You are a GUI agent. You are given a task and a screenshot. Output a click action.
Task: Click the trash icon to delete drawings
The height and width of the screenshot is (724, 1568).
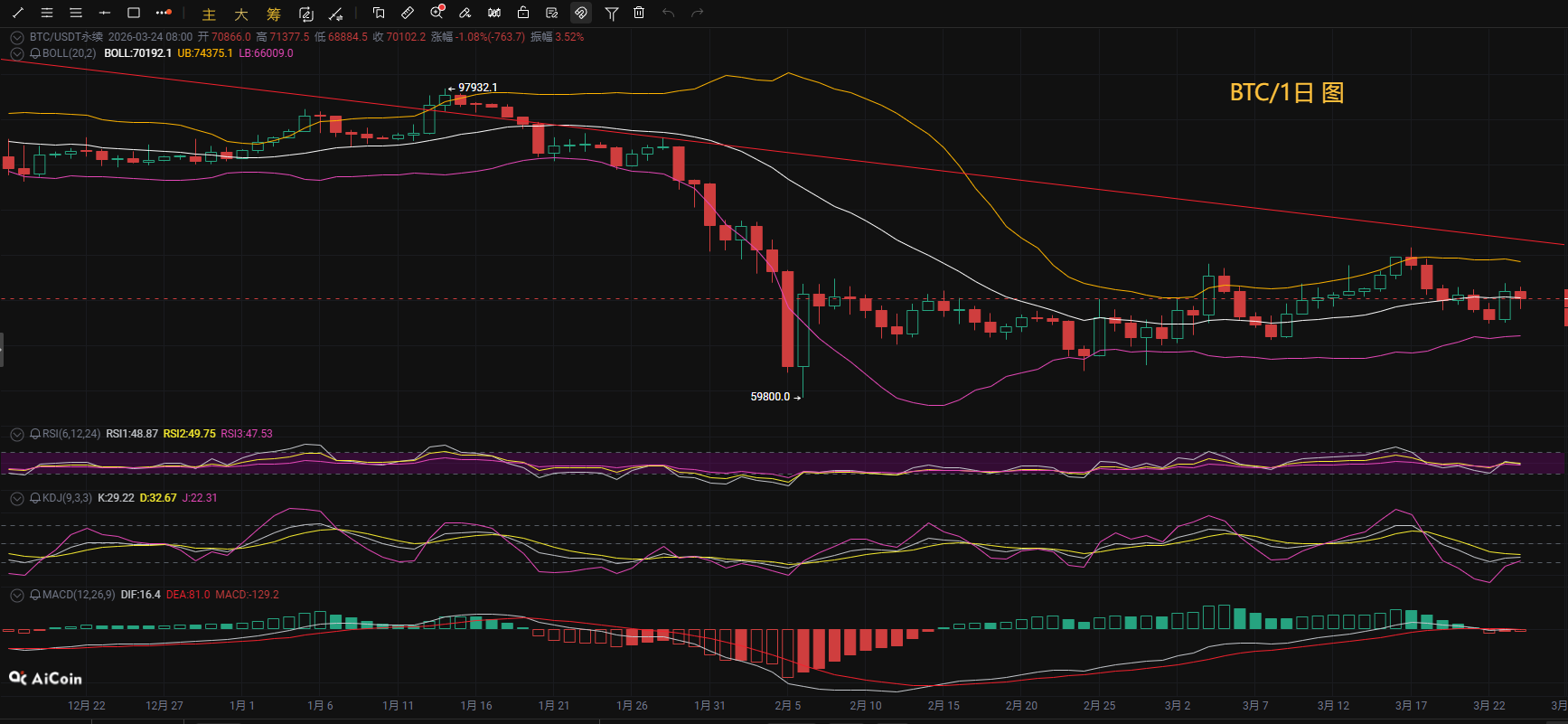(x=639, y=13)
